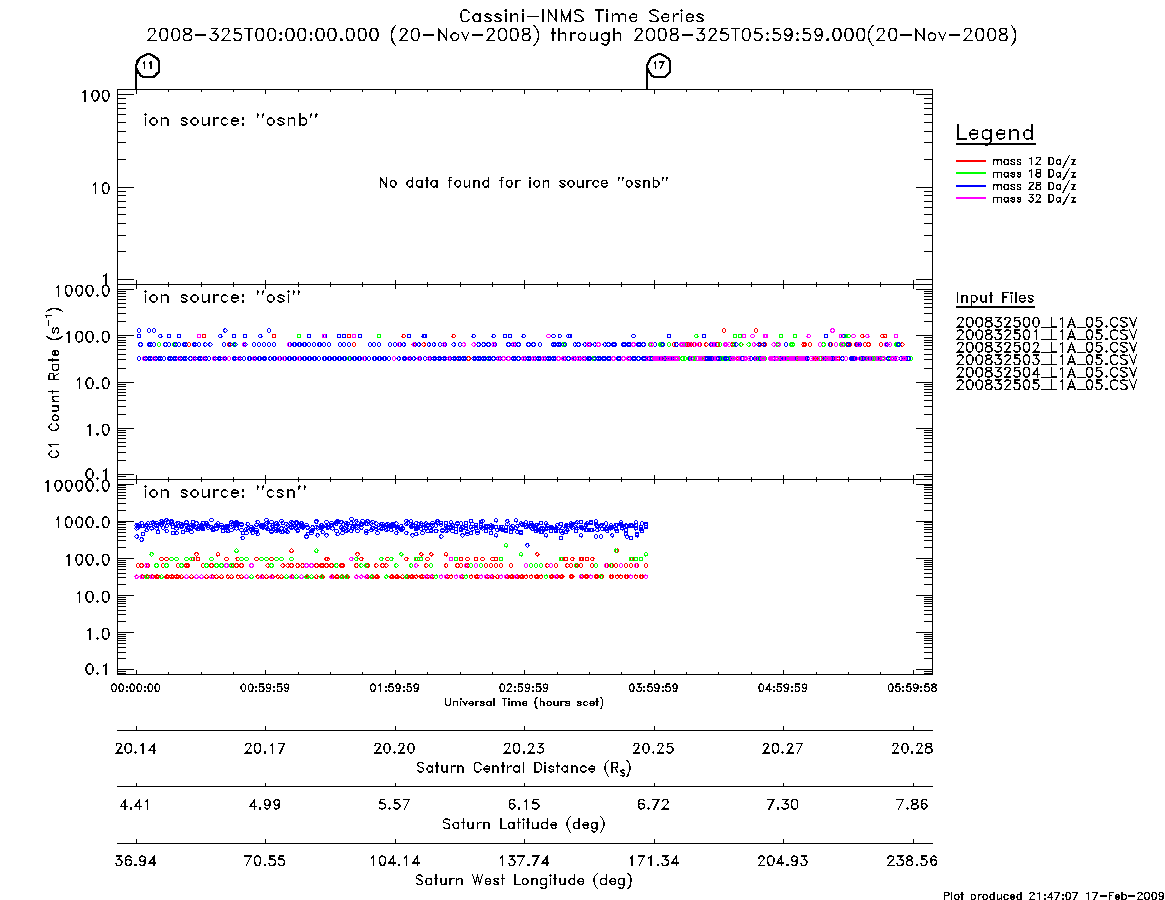Image resolution: width=1165 pixels, height=900 pixels.
Task: Click the 02:59:59 time tick label
Action: (524, 688)
